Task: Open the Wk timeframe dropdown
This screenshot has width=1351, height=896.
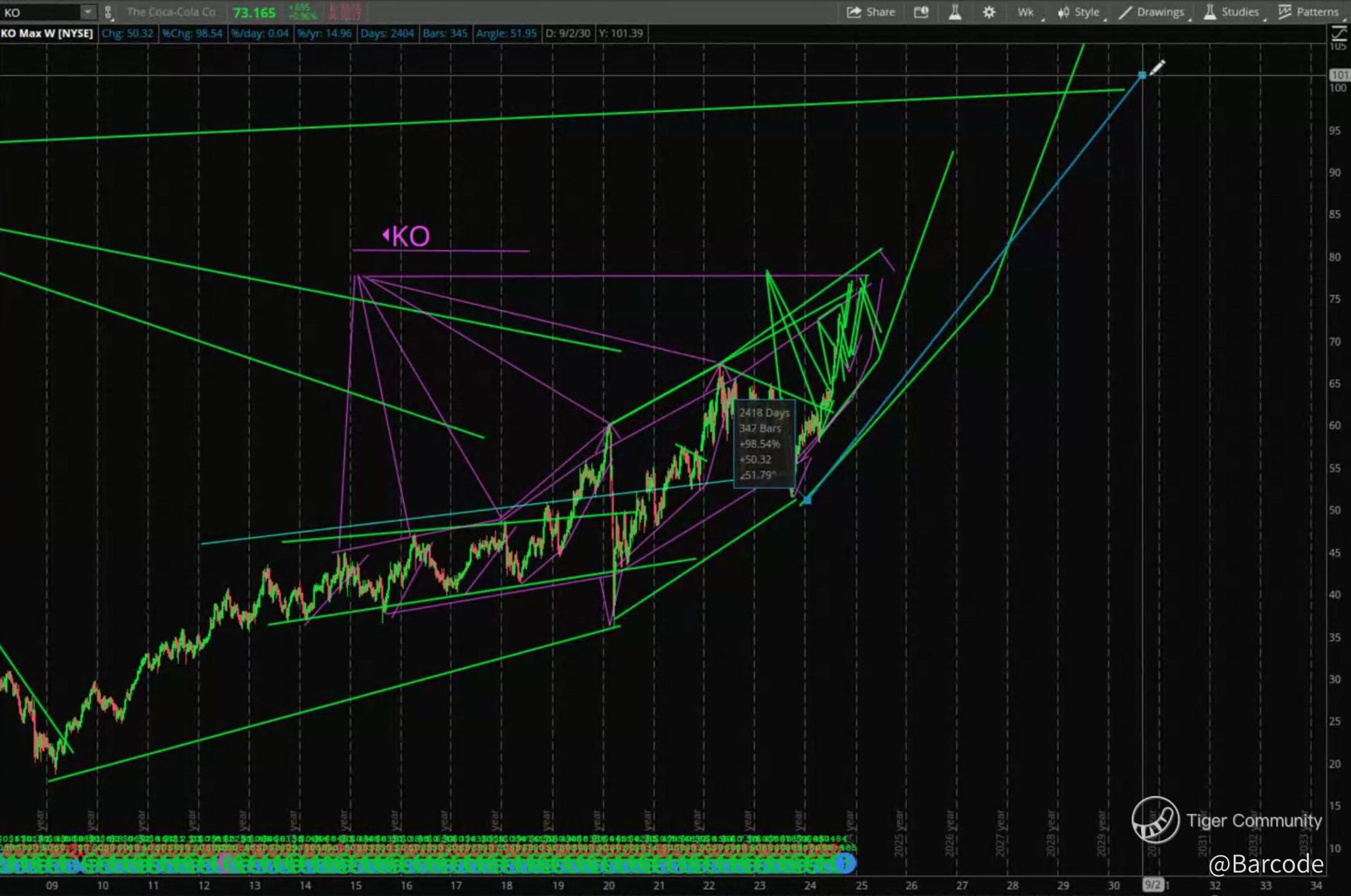Action: click(1026, 12)
